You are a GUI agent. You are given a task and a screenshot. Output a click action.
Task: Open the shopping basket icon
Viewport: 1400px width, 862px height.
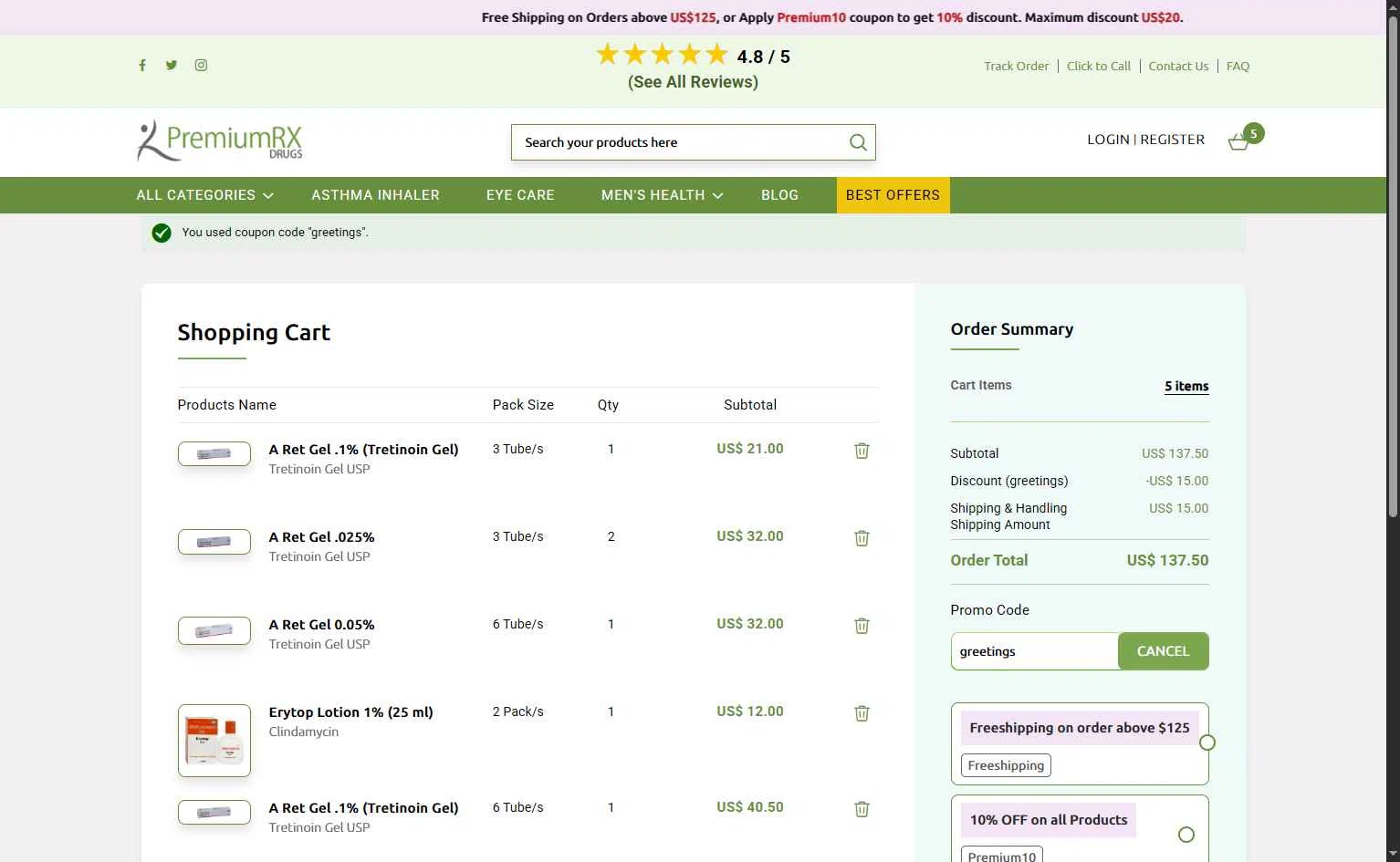click(1238, 141)
